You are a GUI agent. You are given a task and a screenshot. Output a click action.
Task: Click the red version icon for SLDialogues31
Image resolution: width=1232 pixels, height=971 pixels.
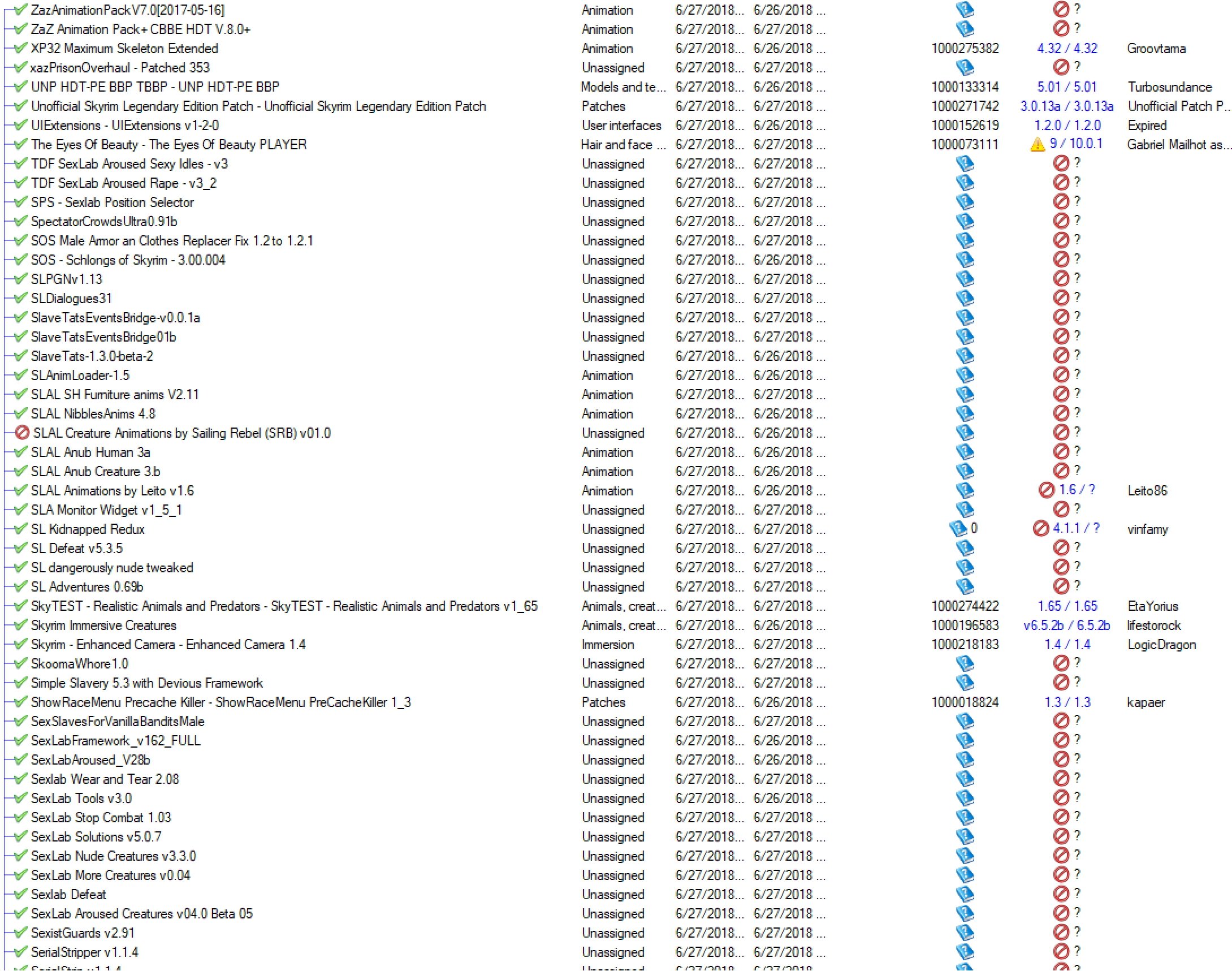pyautogui.click(x=1060, y=298)
